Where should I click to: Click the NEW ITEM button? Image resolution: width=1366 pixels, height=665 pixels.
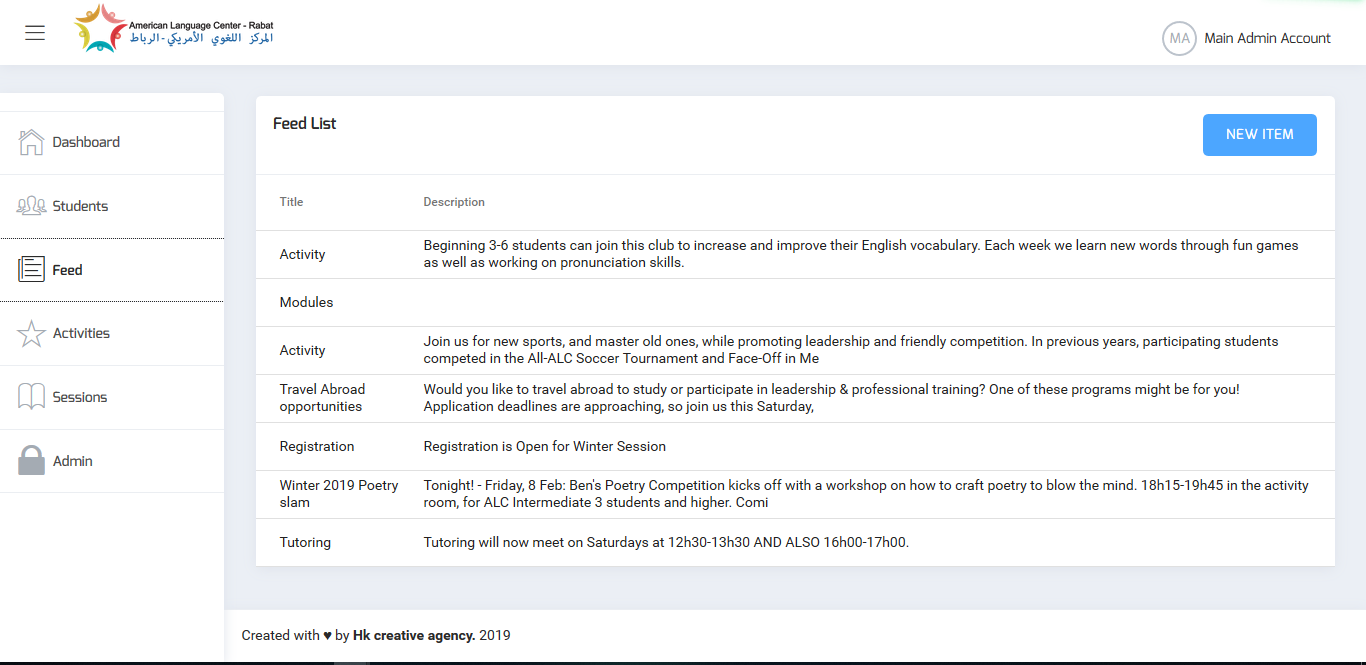click(1259, 135)
